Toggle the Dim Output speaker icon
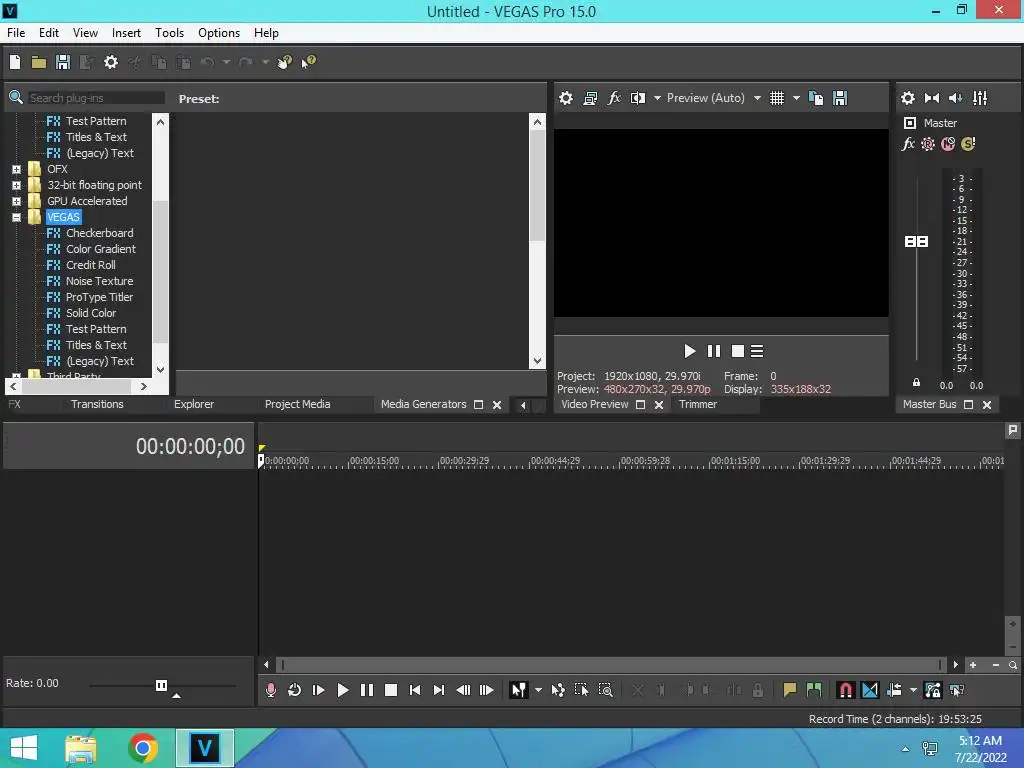The image size is (1024, 768). click(955, 98)
